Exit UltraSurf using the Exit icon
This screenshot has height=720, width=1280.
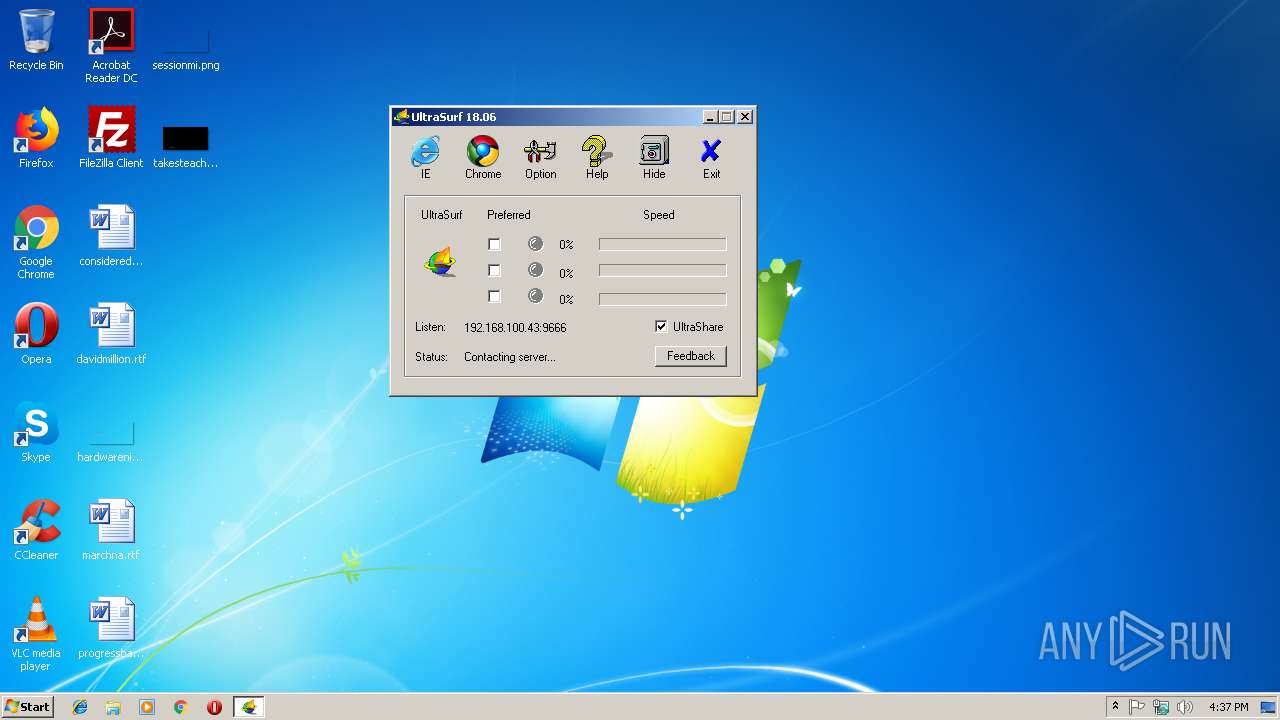coord(711,158)
